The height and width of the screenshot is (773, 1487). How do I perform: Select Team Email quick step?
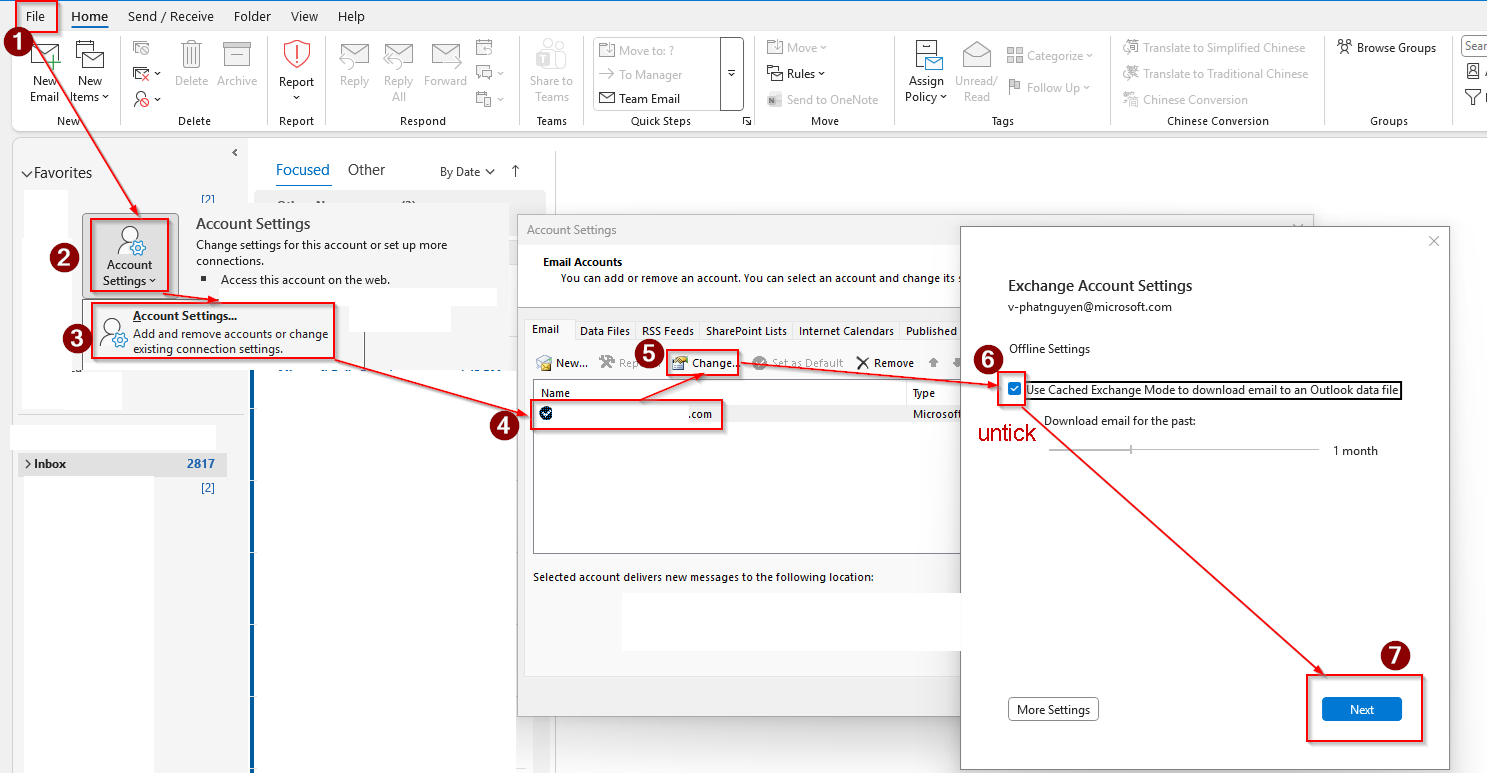click(639, 99)
